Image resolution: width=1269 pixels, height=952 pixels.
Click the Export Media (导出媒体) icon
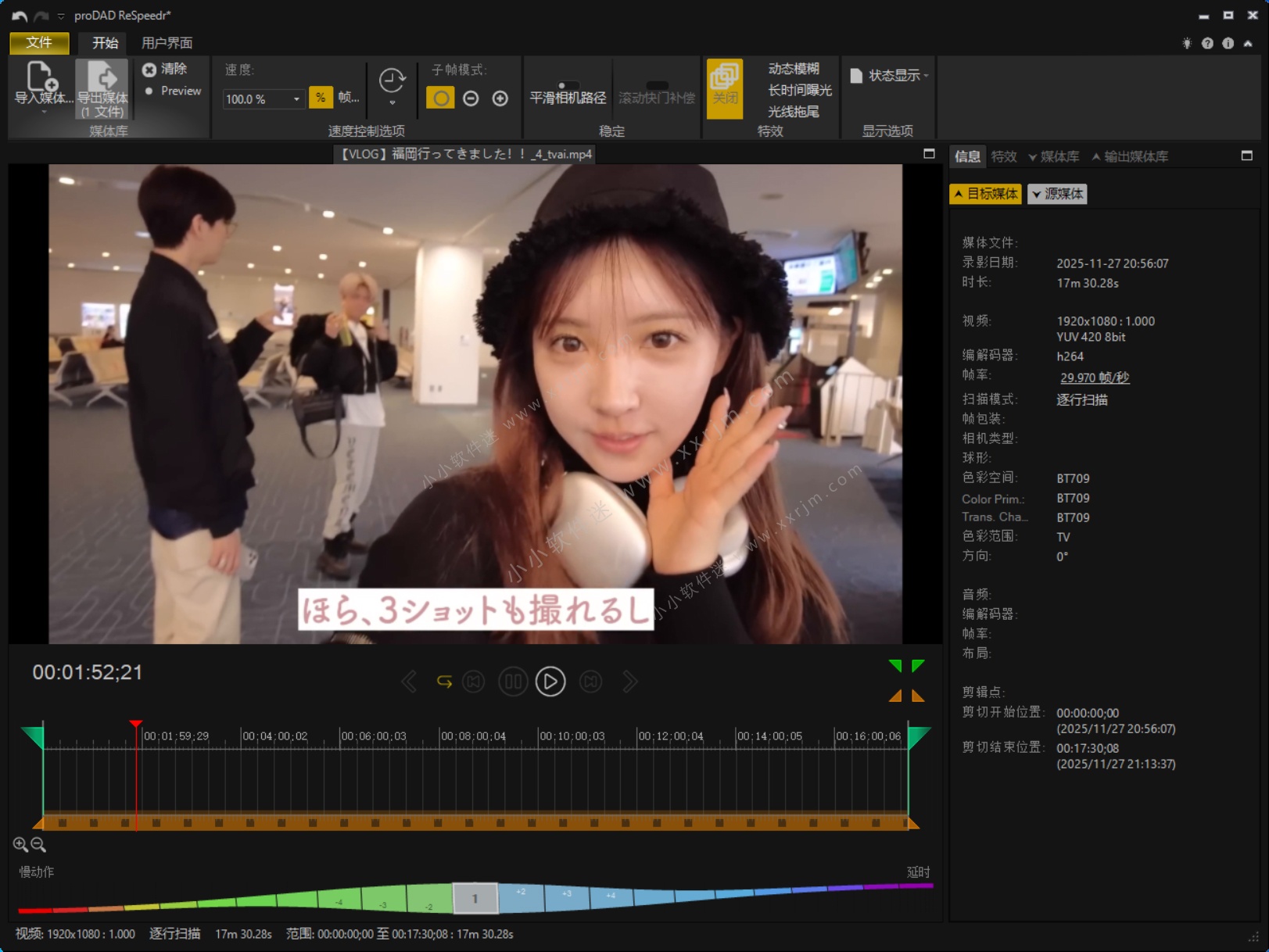point(102,78)
